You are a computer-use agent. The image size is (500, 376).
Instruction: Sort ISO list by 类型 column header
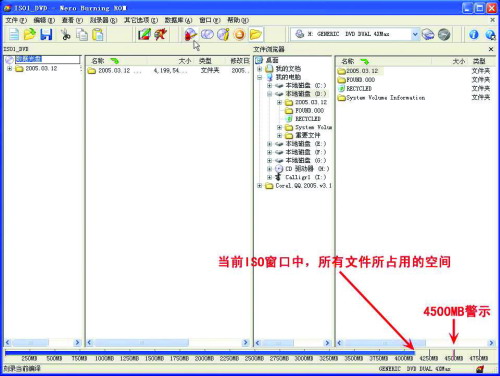(x=212, y=61)
